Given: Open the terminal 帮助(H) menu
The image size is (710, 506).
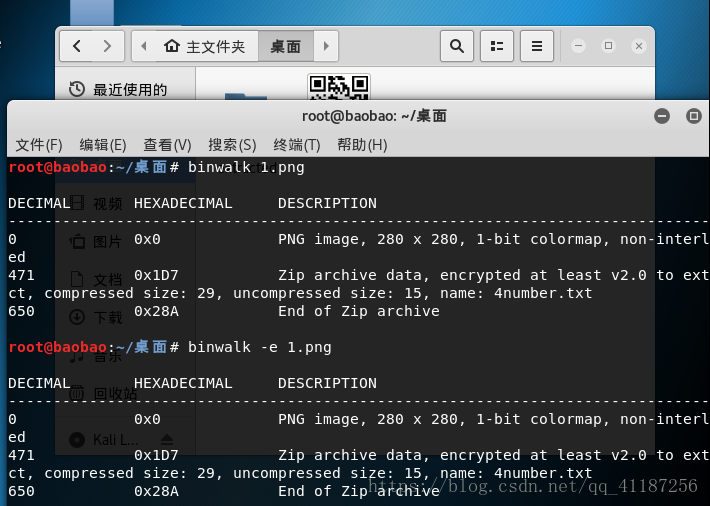Looking at the screenshot, I should click(x=362, y=145).
